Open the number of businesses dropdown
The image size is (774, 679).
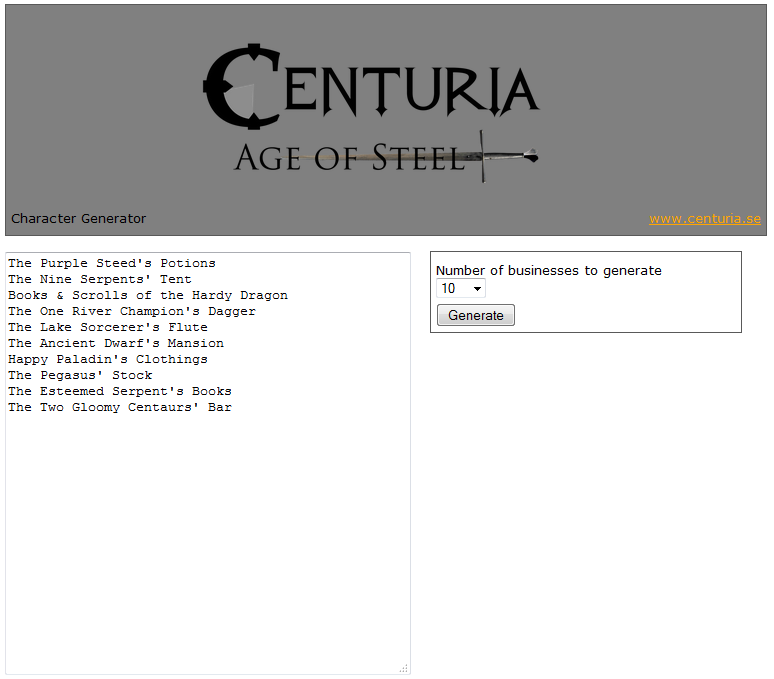click(x=461, y=288)
